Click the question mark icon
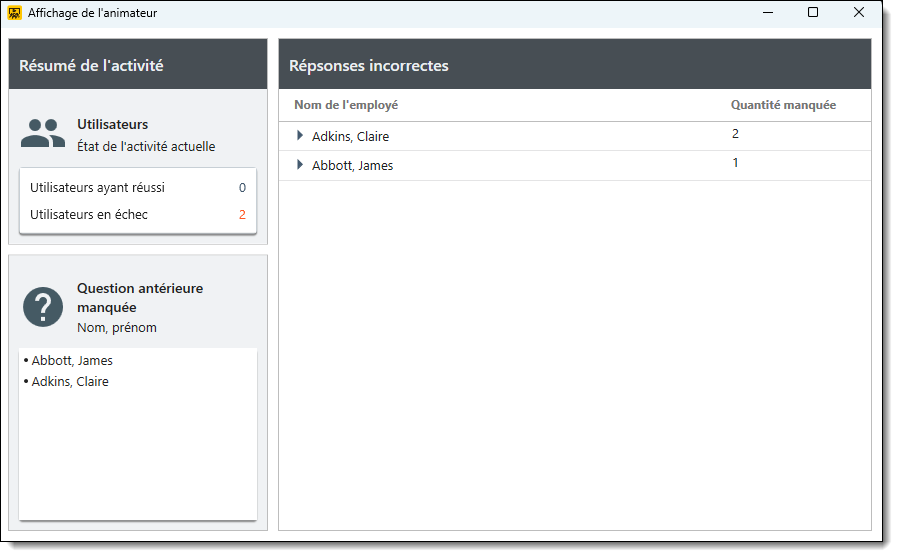 click(43, 307)
